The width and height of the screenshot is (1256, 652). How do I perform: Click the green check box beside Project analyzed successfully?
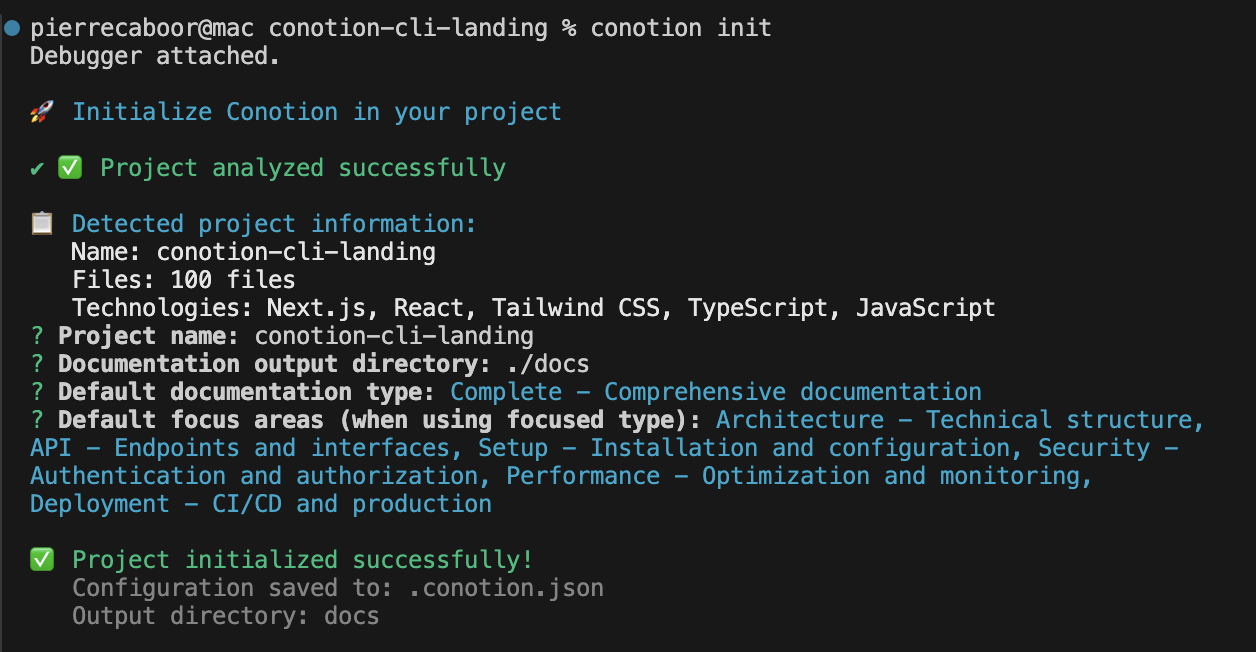pyautogui.click(x=70, y=168)
